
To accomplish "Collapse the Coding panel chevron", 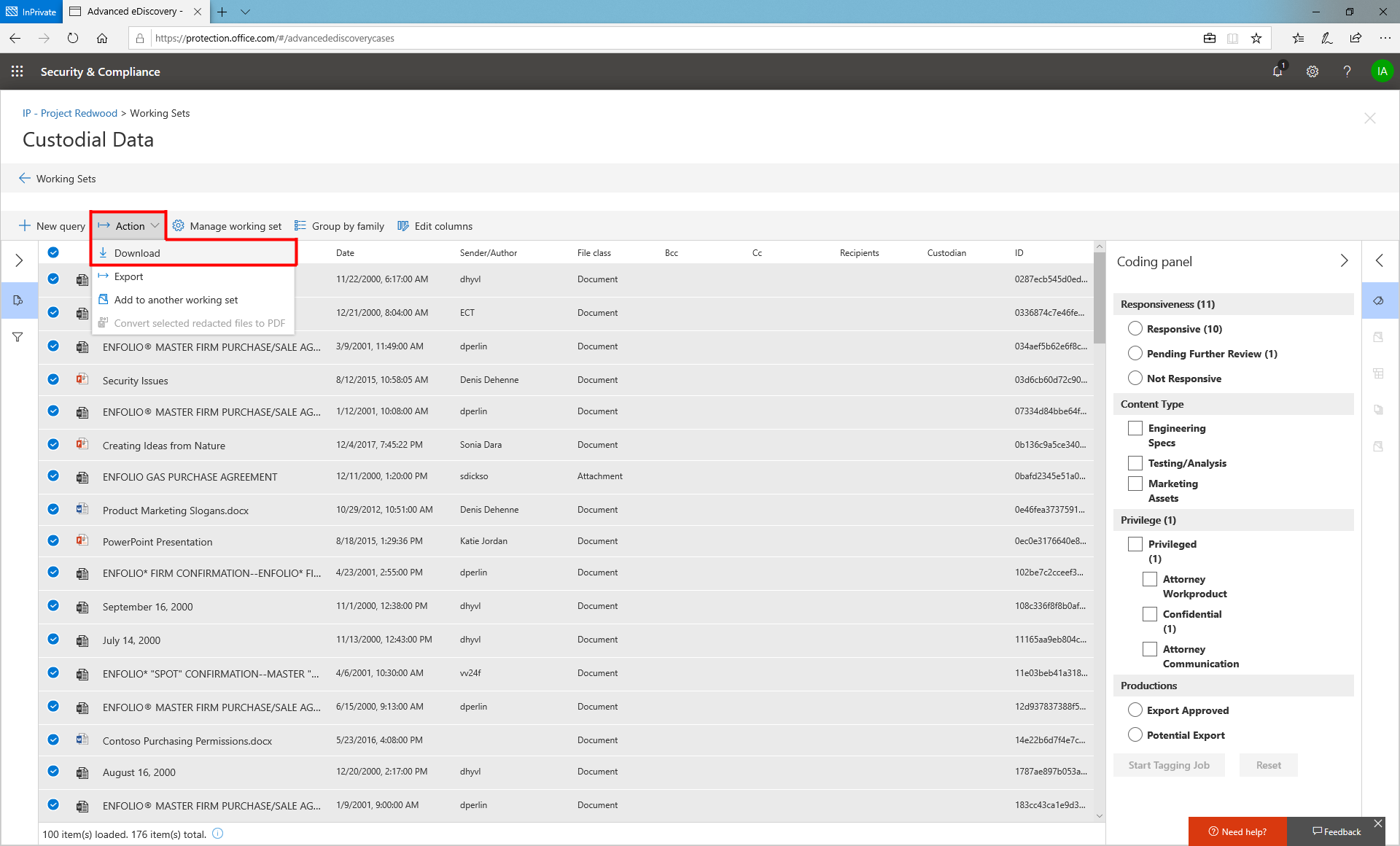I will click(x=1344, y=261).
